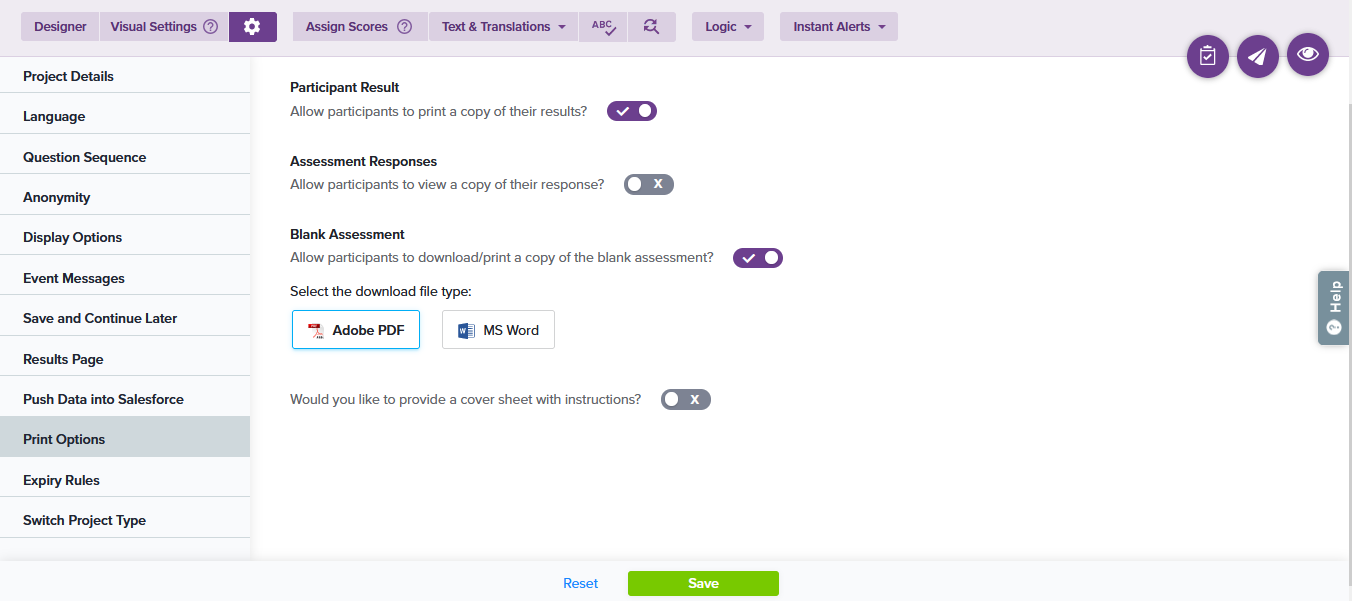Select MS Word as download file type
This screenshot has height=601, width=1352.
[498, 330]
